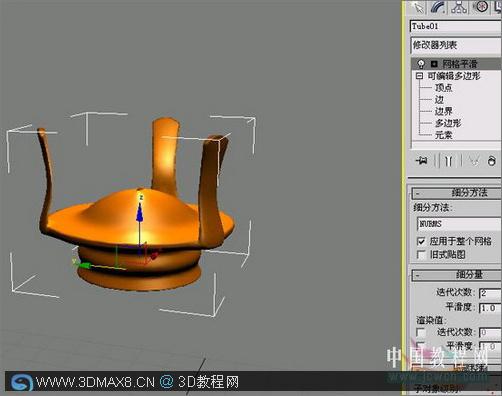This screenshot has height=396, width=502.
Task: Open the Motion panel wheel tab
Action: point(480,7)
